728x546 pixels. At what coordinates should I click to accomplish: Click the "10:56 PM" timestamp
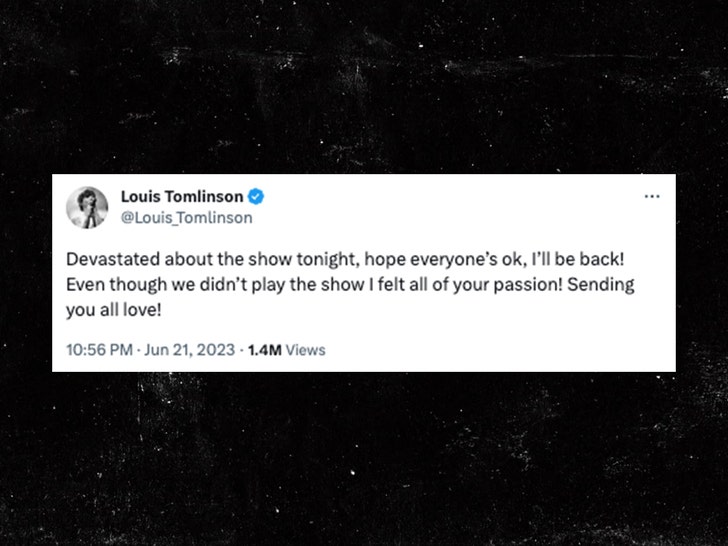click(x=100, y=350)
